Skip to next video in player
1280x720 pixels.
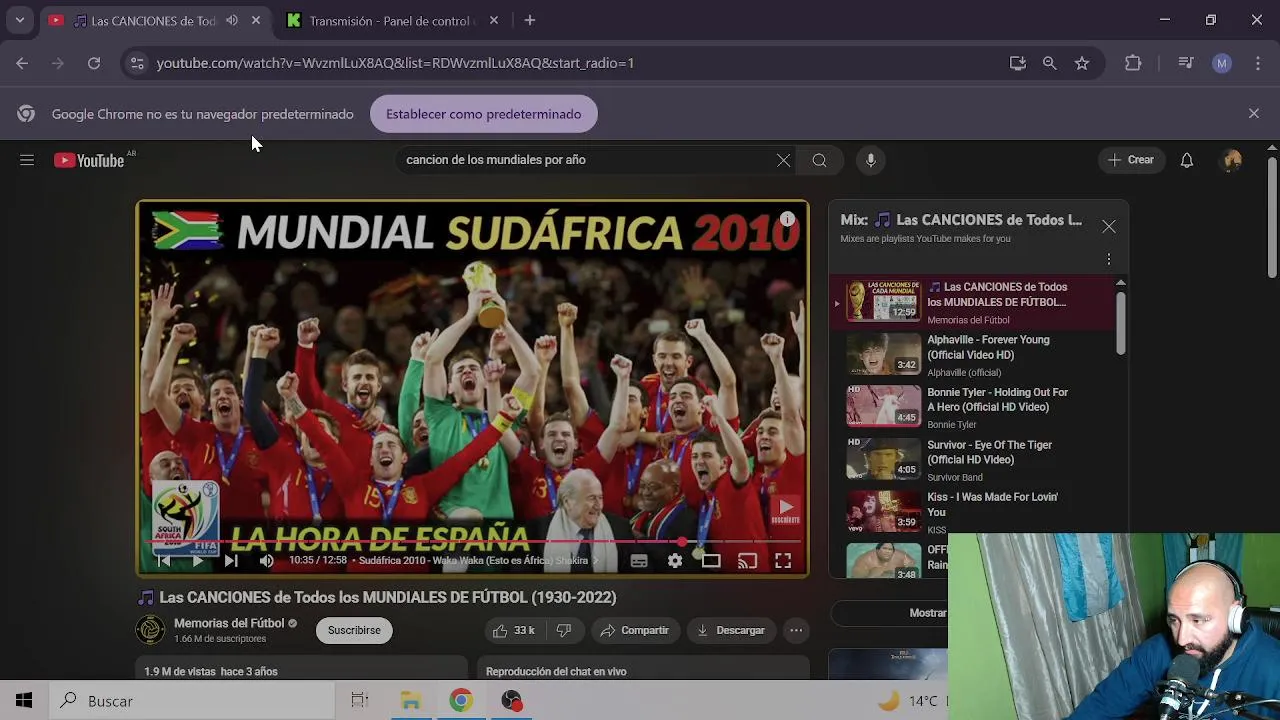point(231,561)
